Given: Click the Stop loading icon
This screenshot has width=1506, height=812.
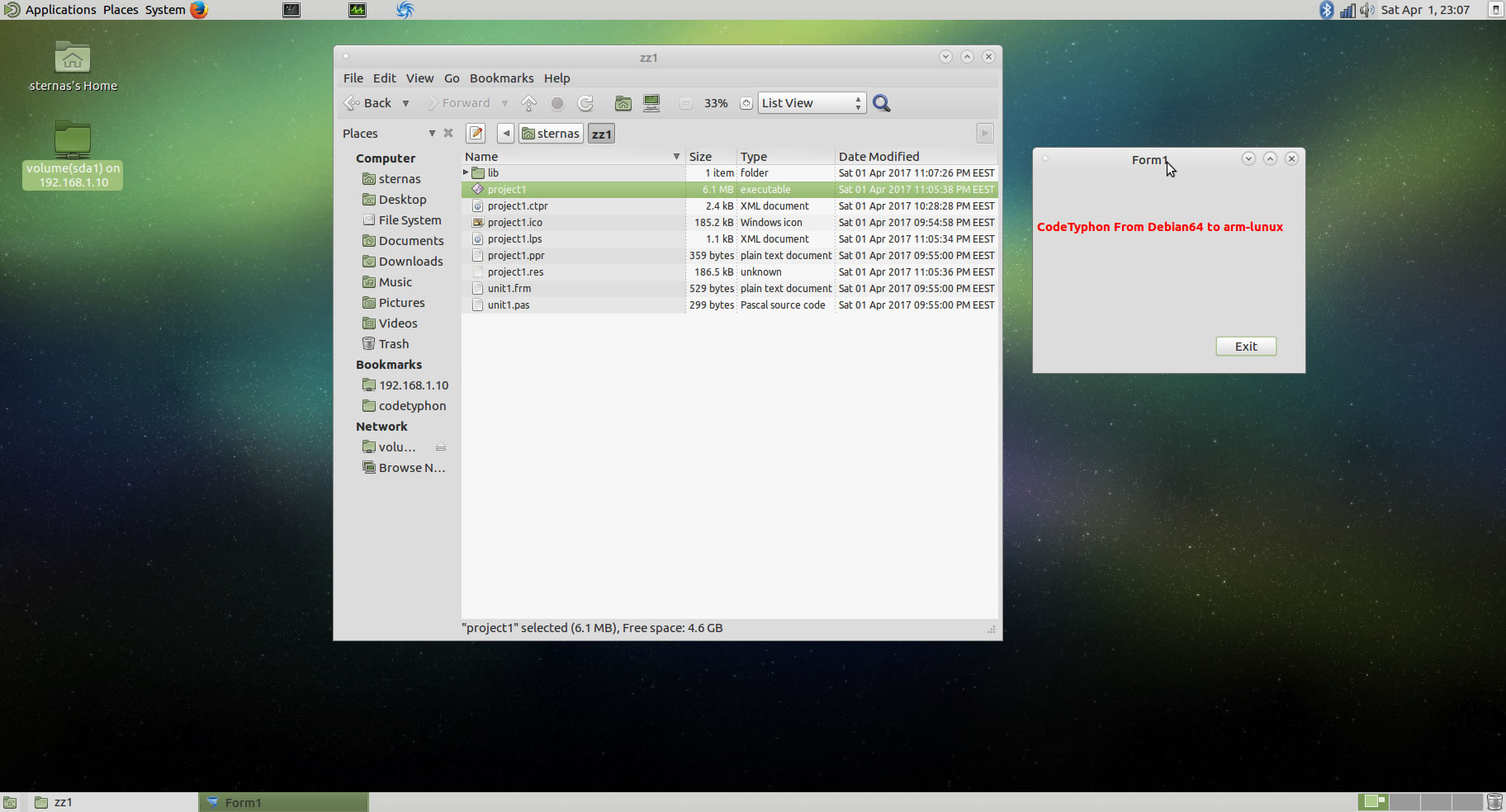Looking at the screenshot, I should [557, 103].
